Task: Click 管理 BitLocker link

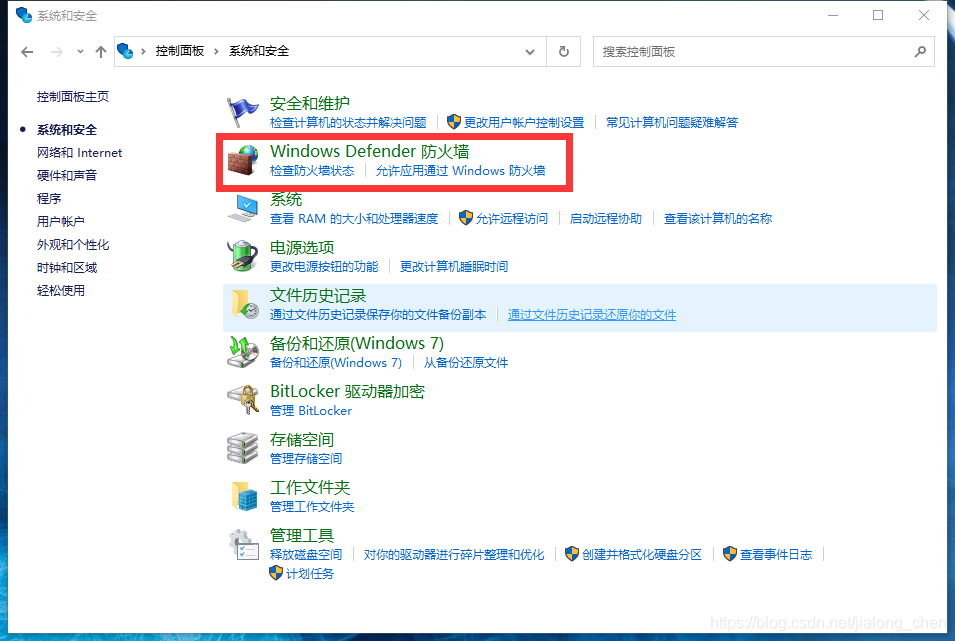Action: coord(311,411)
